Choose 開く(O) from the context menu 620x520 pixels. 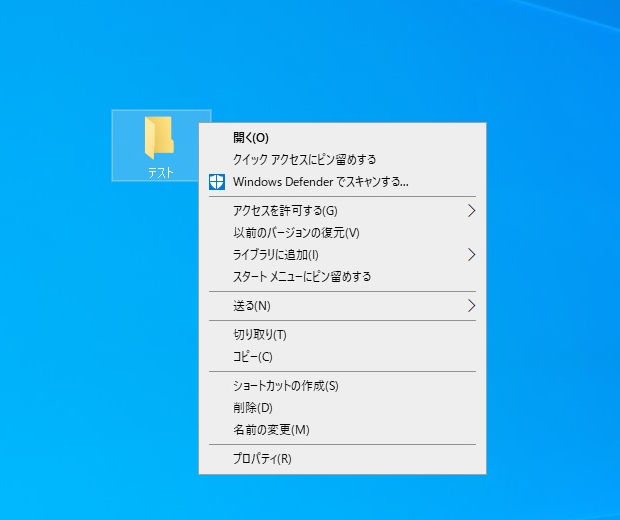point(342,138)
